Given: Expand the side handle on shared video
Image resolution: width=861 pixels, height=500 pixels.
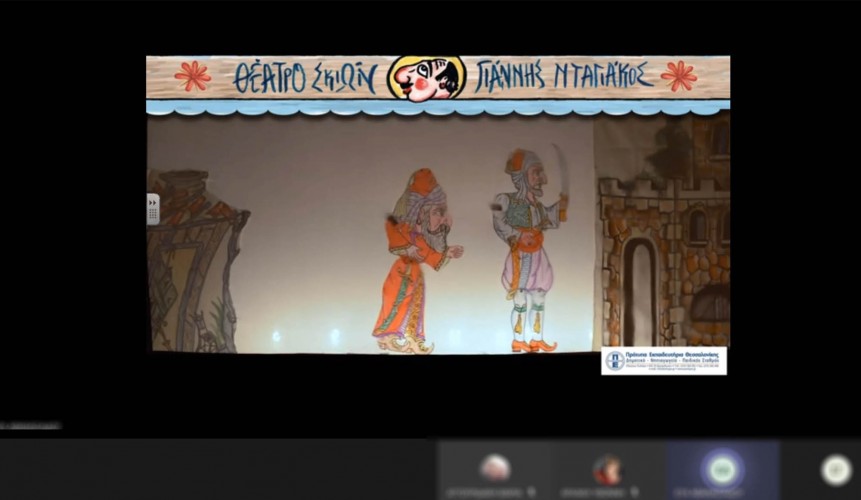Looking at the screenshot, I should click(x=153, y=208).
